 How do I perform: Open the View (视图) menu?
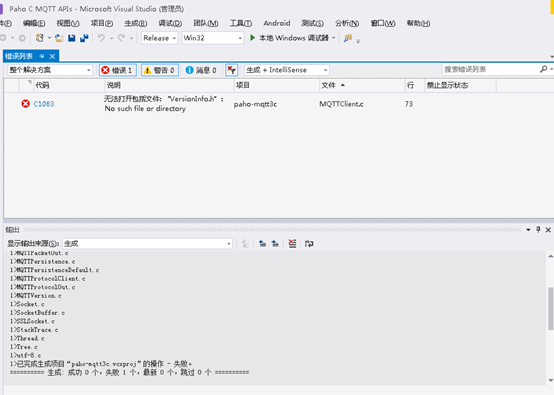(x=68, y=23)
